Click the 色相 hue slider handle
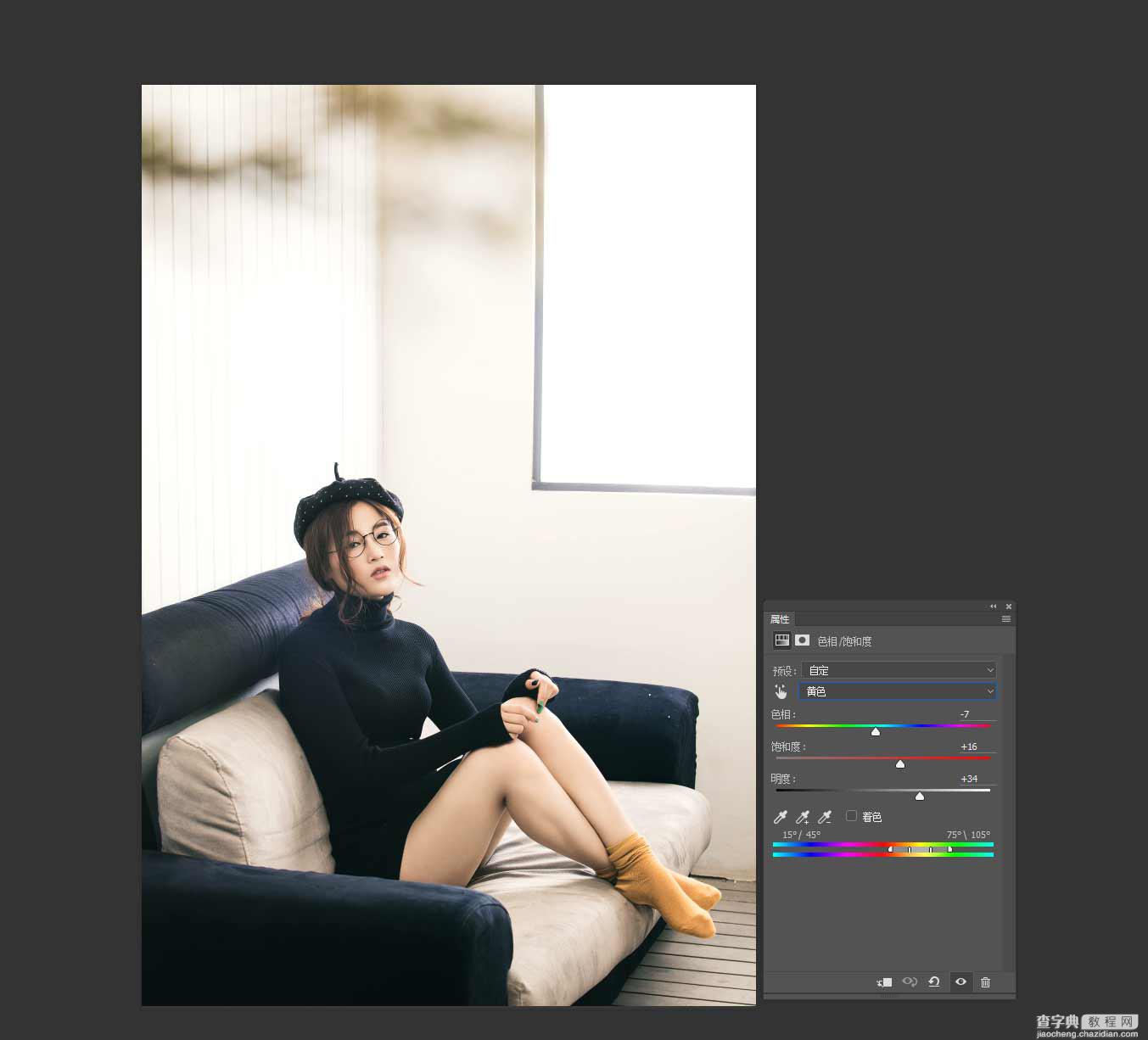The image size is (1148, 1040). click(876, 731)
